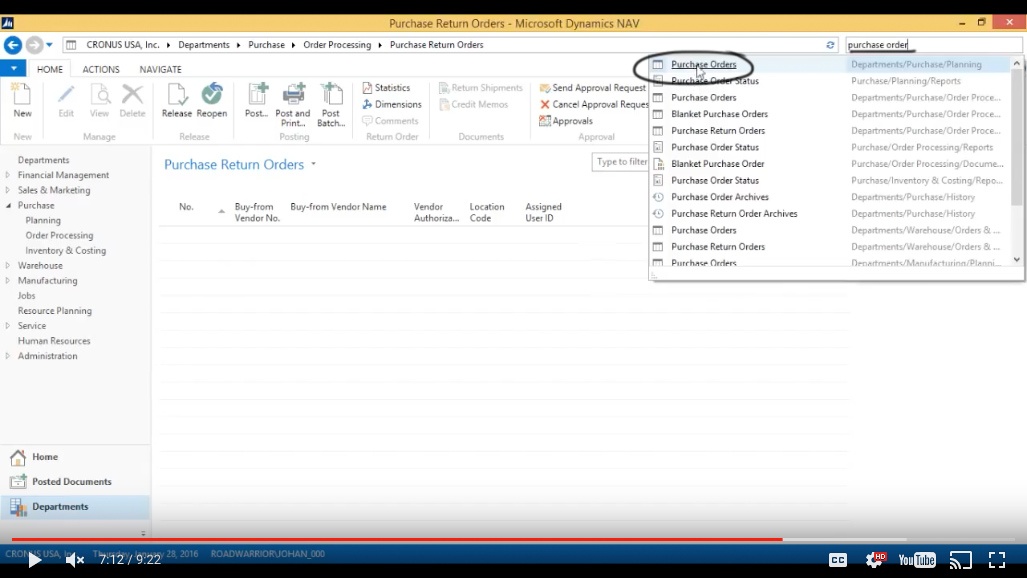
Task: Click the Type to filter field
Action: [x=620, y=162]
